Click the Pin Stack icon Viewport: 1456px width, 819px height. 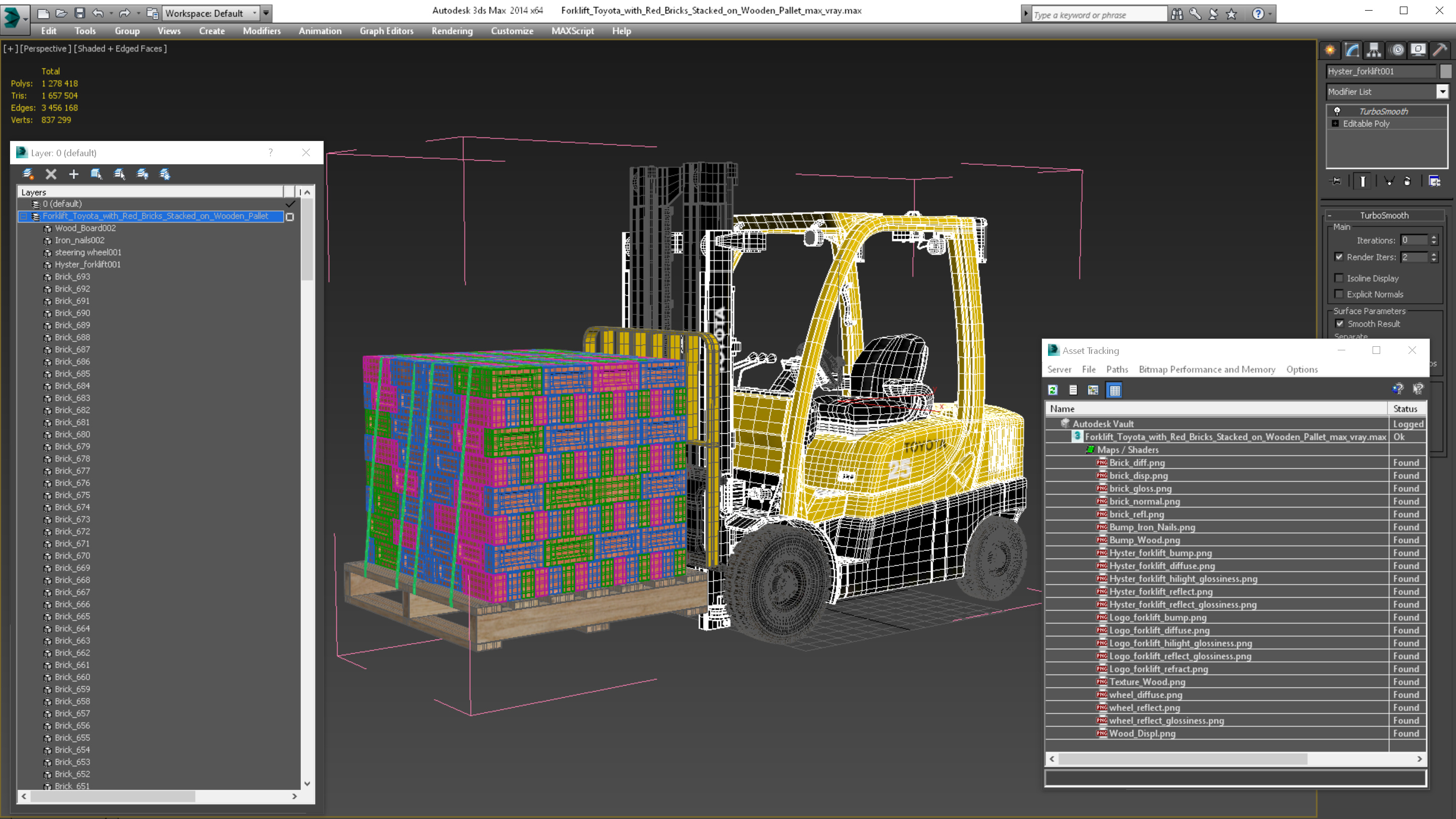click(x=1336, y=181)
